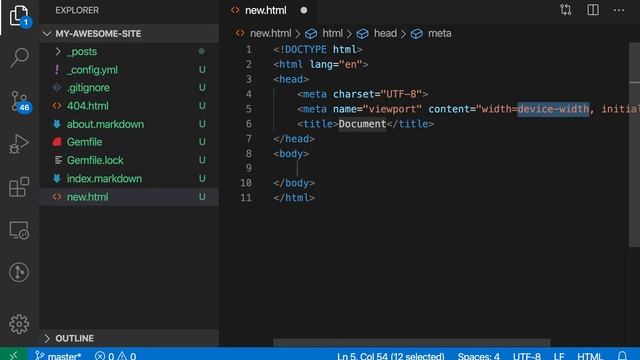Screen dimensions: 640x360
Task: Click the lang="en" attribute on line 2
Action: point(336,64)
